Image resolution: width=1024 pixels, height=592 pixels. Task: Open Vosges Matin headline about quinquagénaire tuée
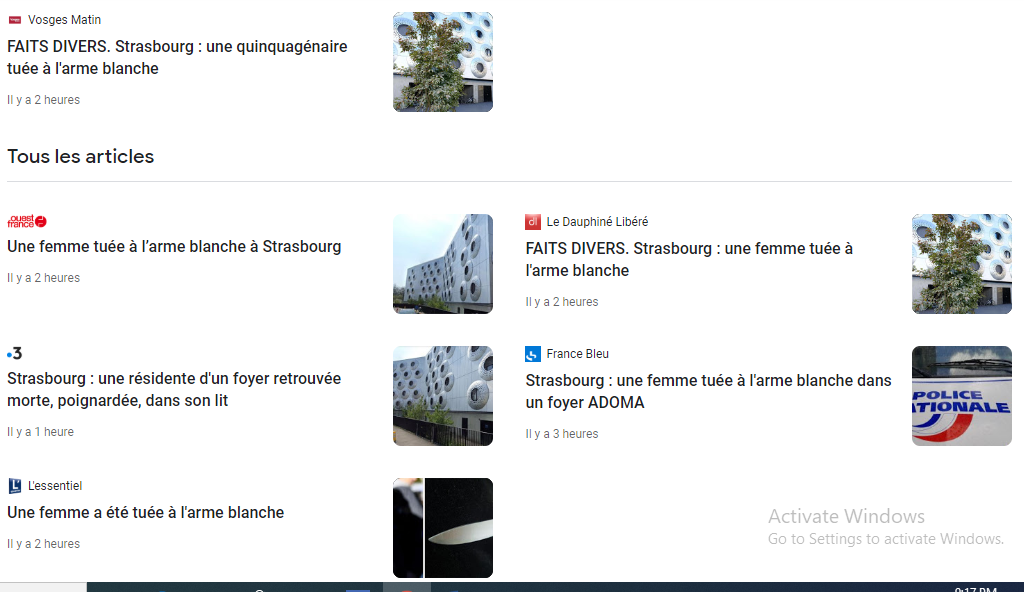(x=177, y=58)
